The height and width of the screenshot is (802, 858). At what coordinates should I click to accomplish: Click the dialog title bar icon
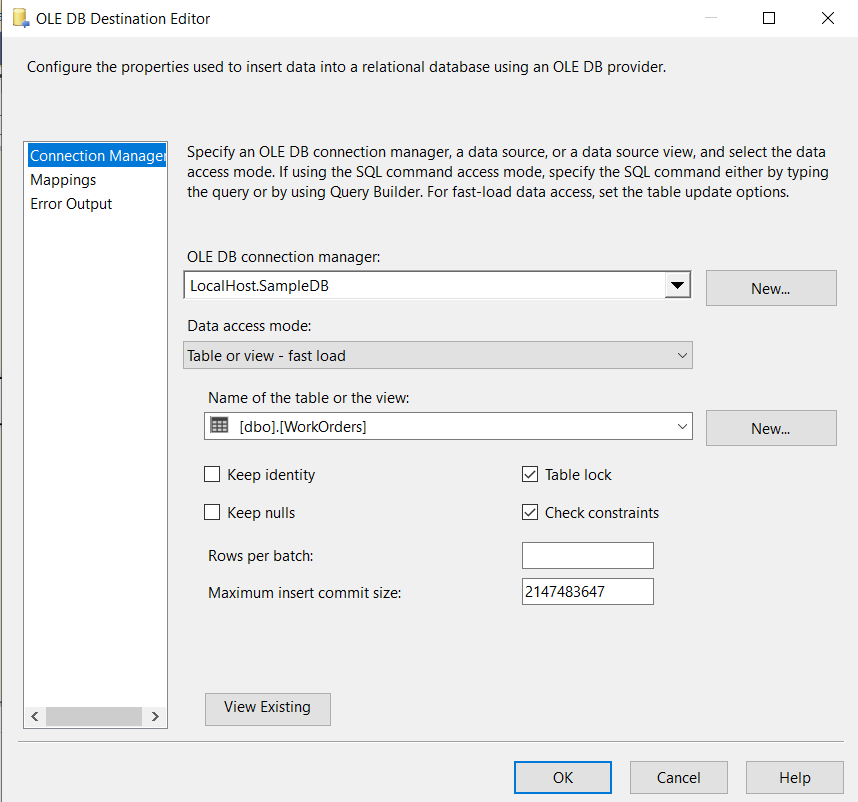pyautogui.click(x=20, y=18)
